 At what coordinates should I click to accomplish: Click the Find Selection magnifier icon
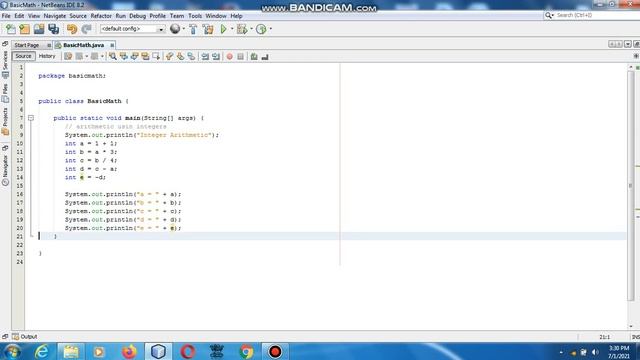[x=113, y=56]
